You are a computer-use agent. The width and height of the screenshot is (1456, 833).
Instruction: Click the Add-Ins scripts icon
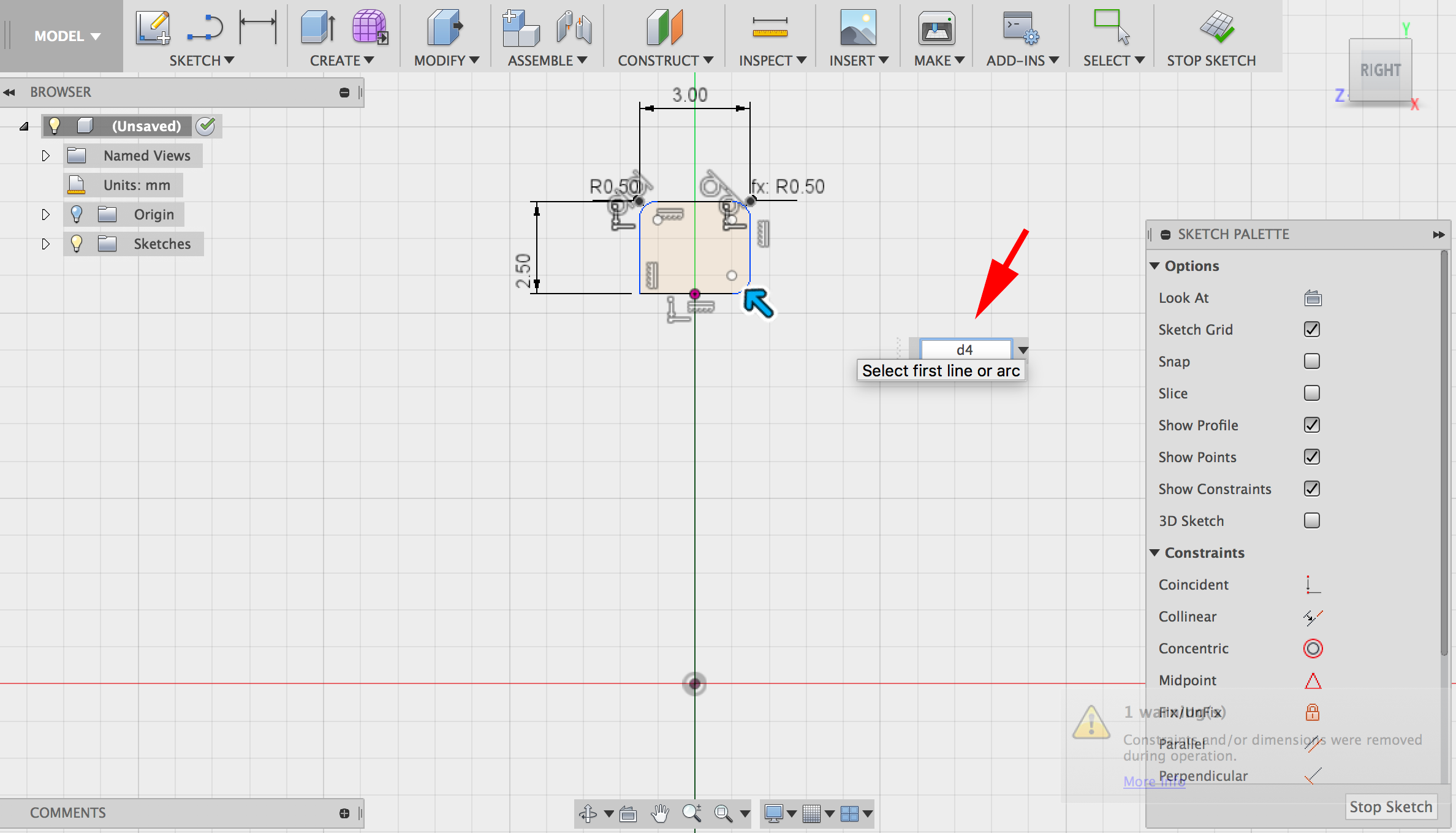pos(1021,28)
